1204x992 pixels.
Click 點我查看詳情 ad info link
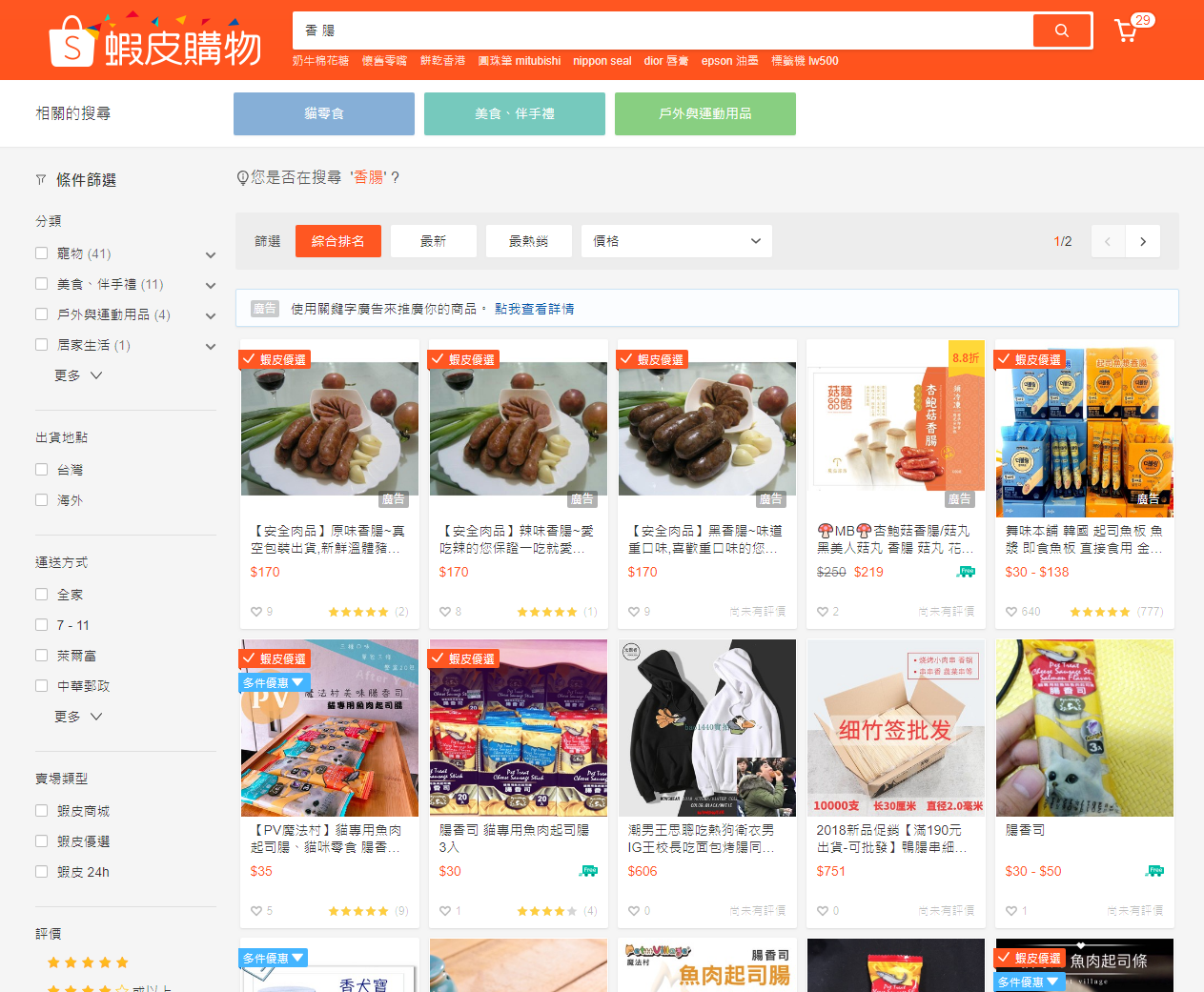point(534,309)
